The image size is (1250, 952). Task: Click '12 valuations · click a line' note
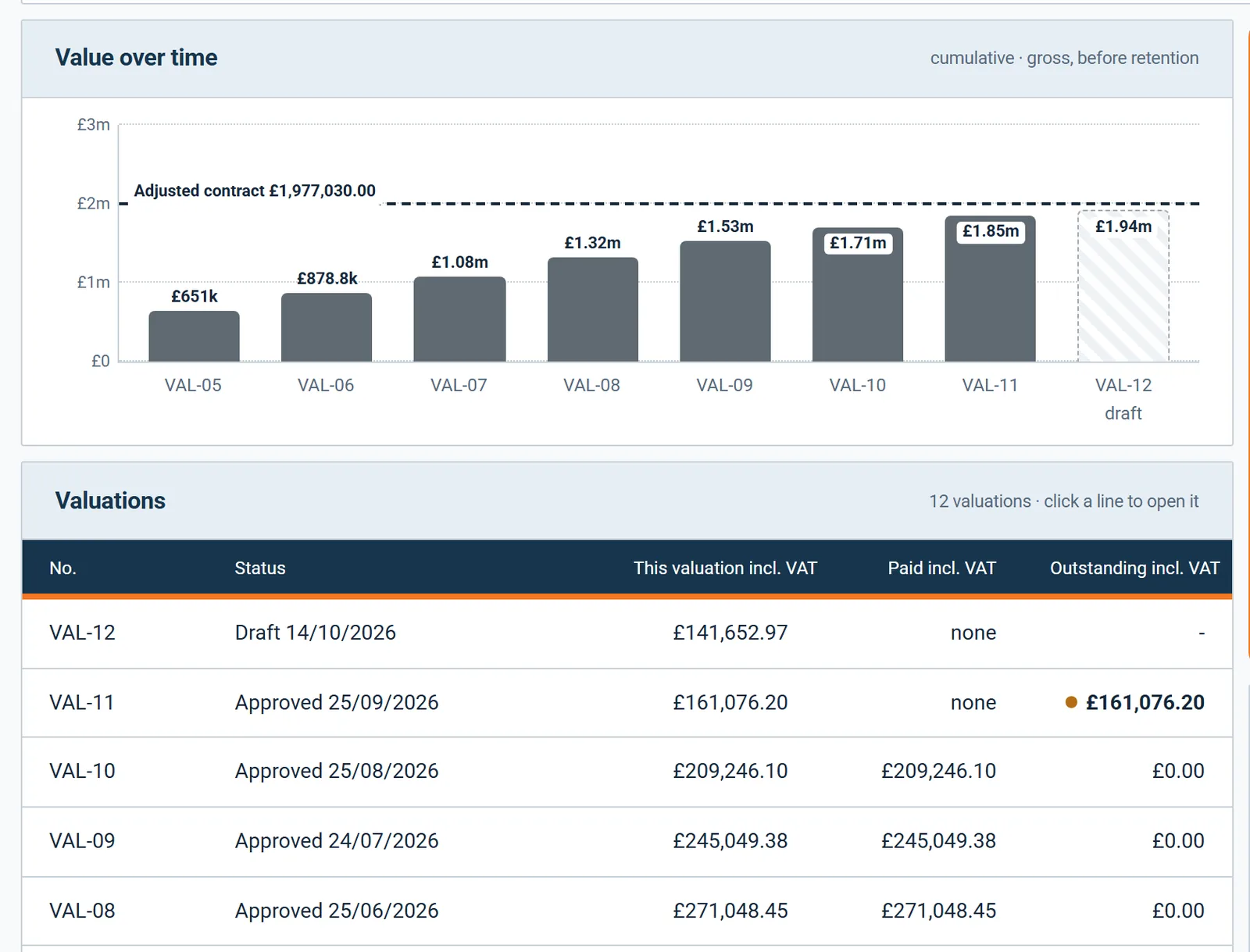[1063, 501]
